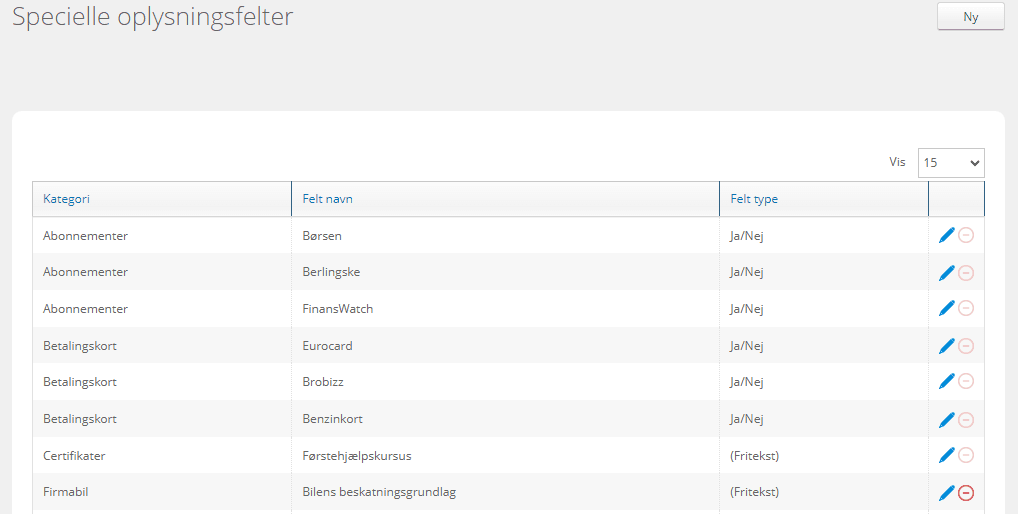Click the Ny button
The width and height of the screenshot is (1018, 514).
(x=970, y=17)
